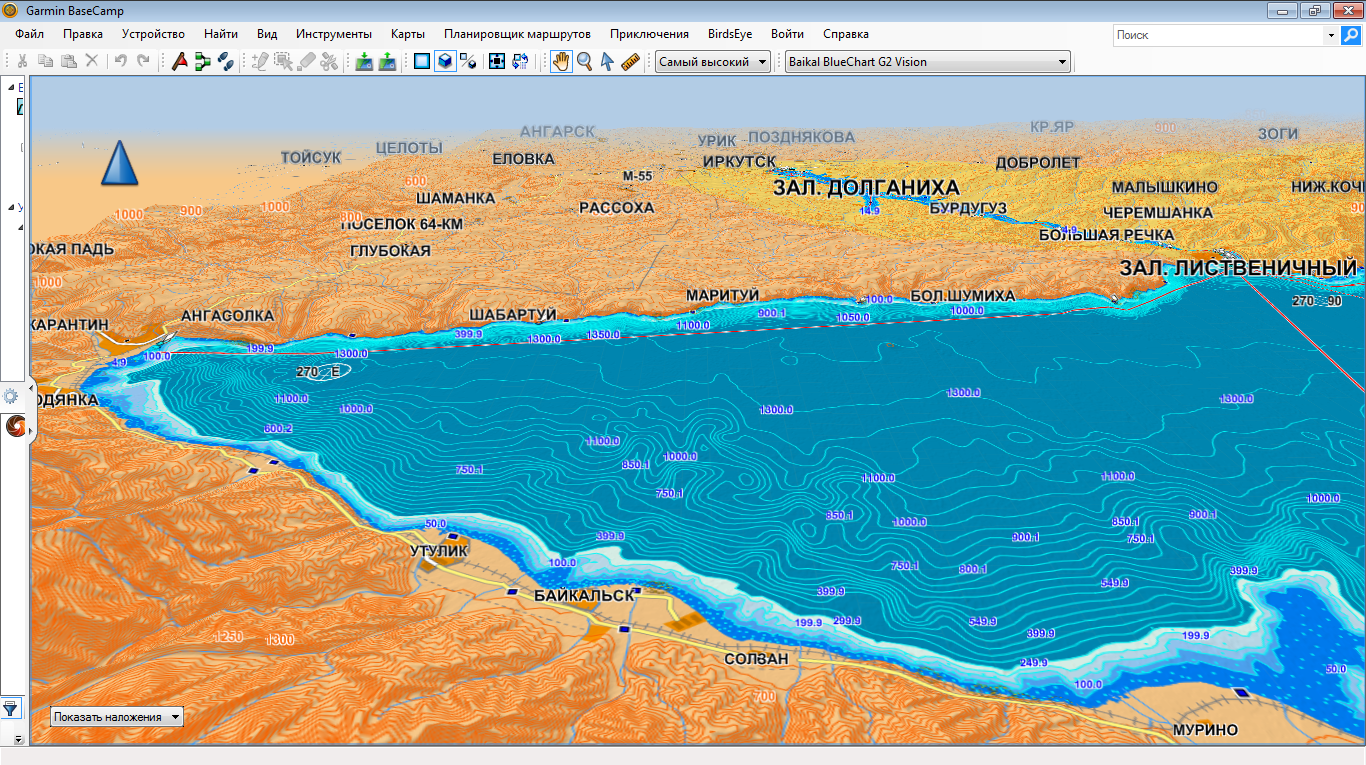The height and width of the screenshot is (765, 1366).
Task: Expand the panel arrow beside swirl icon
Action: pyautogui.click(x=32, y=432)
